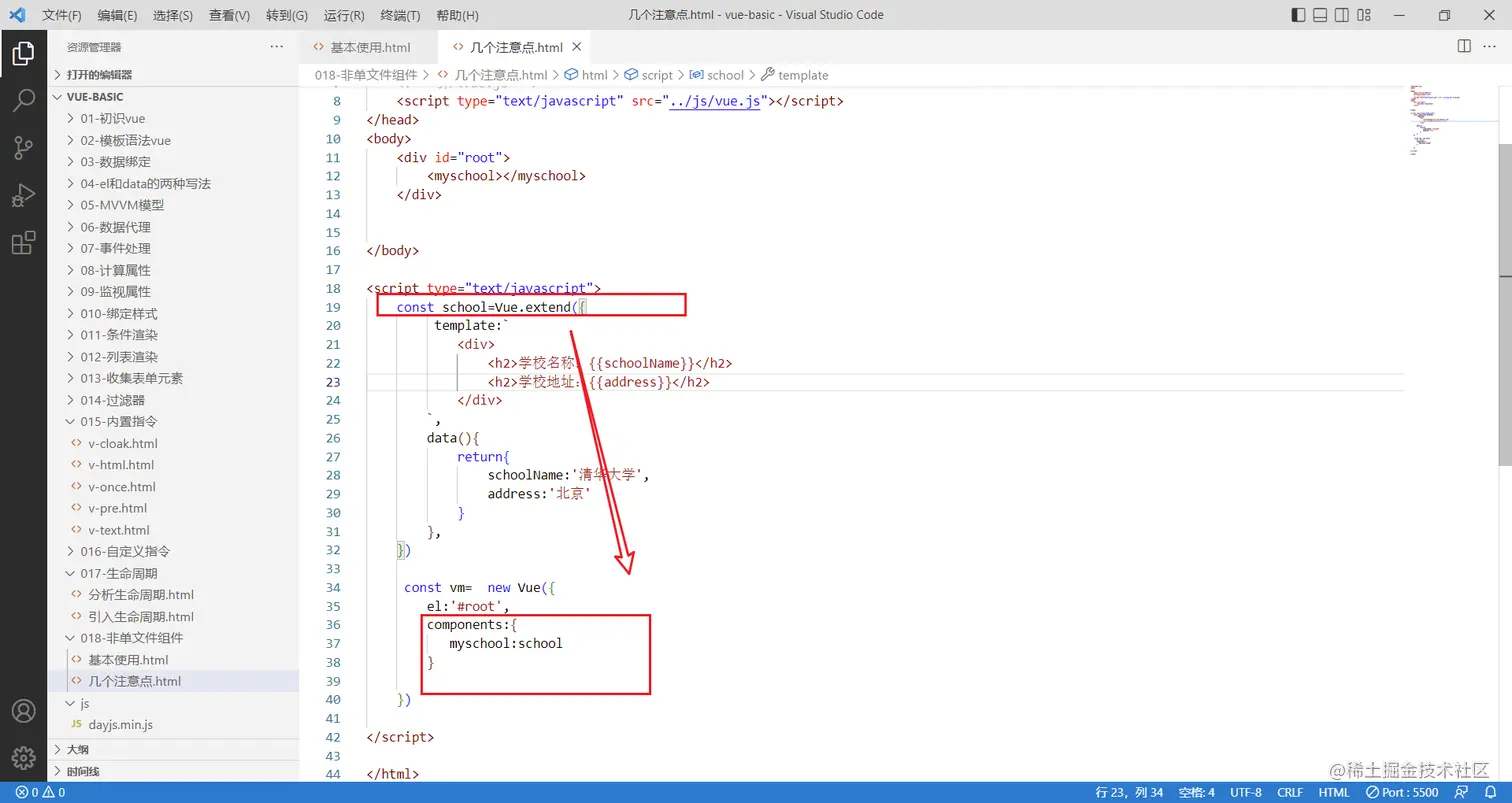The width and height of the screenshot is (1512, 803).
Task: Click the Port: 5500 Live Server indicator
Action: coord(1403,793)
